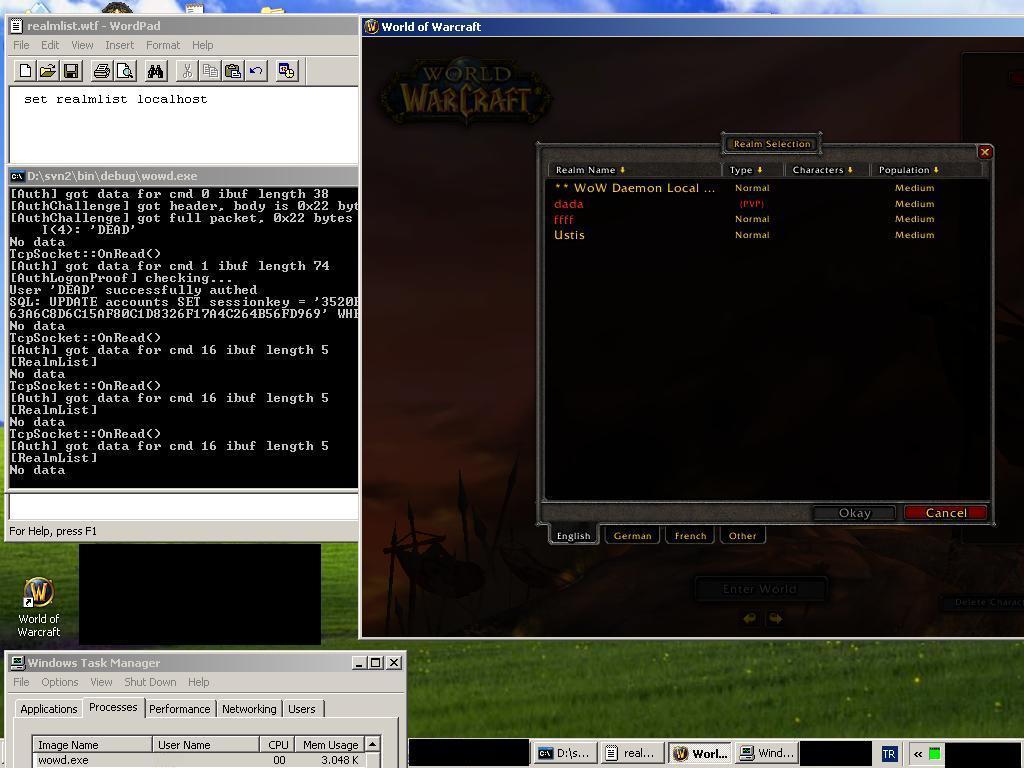
Task: Select the ffff realm row
Action: point(767,219)
